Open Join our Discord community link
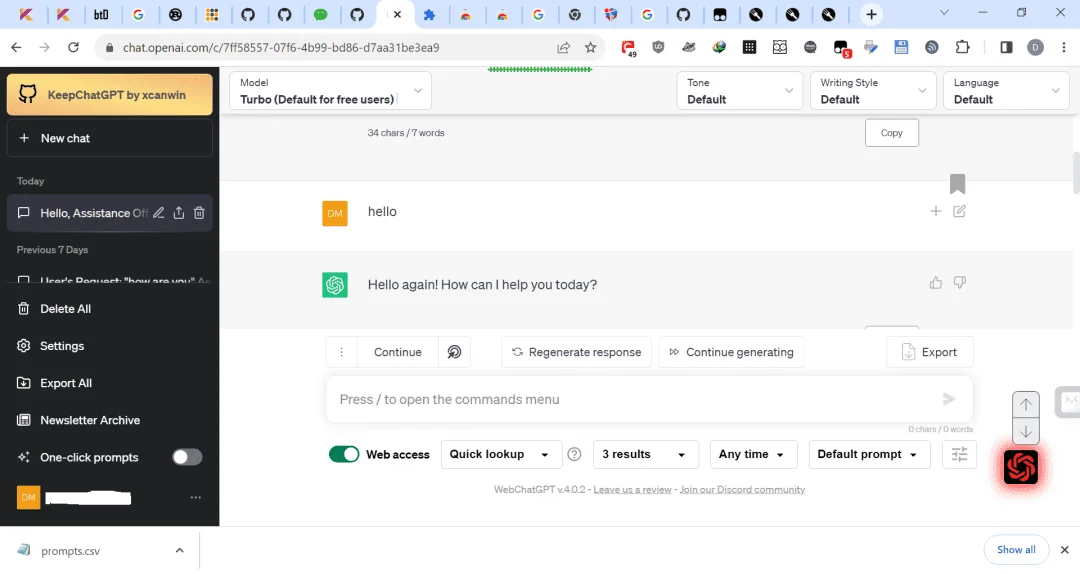 click(x=742, y=489)
